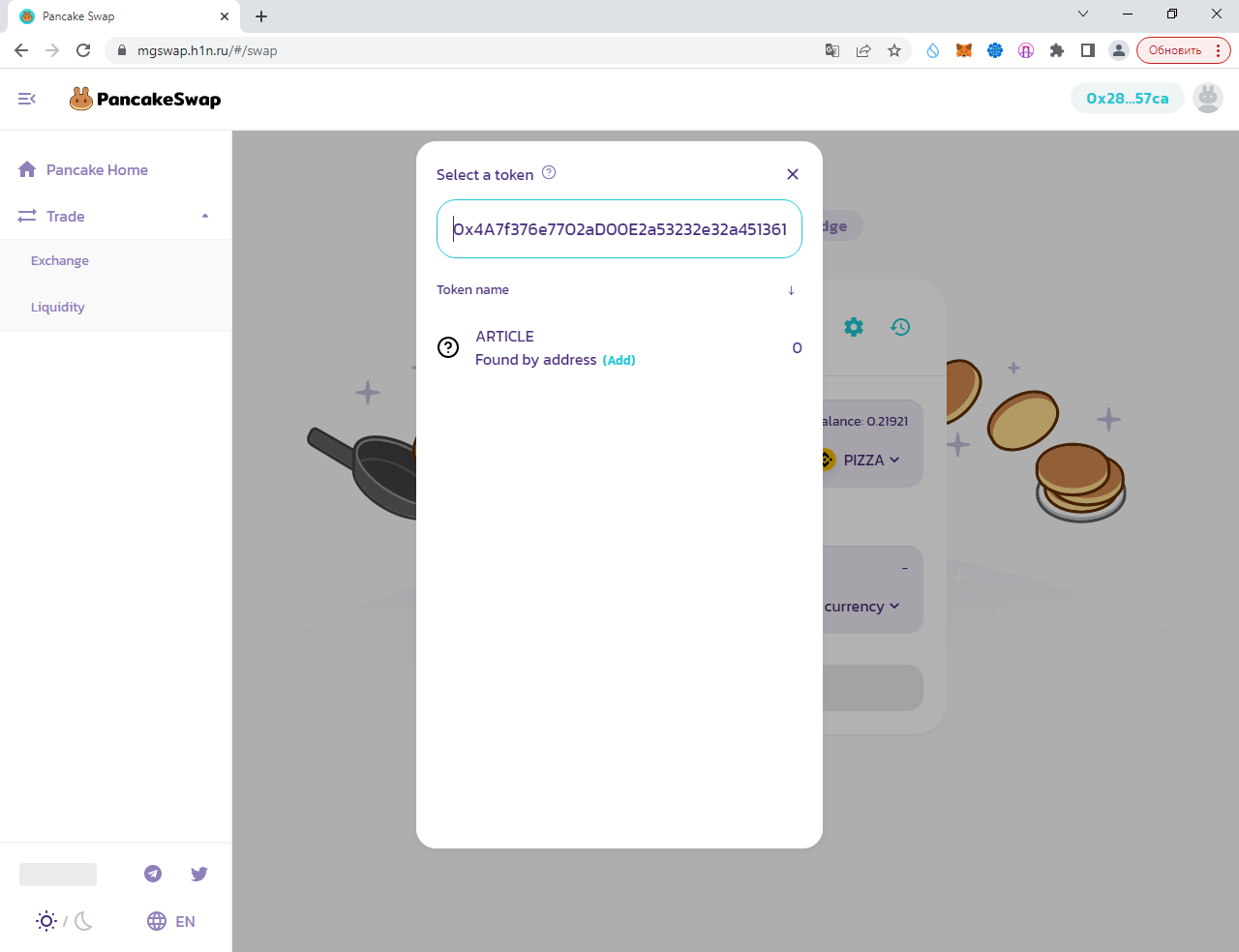This screenshot has width=1239, height=952.
Task: Translate this page icon in address bar
Action: 832,50
